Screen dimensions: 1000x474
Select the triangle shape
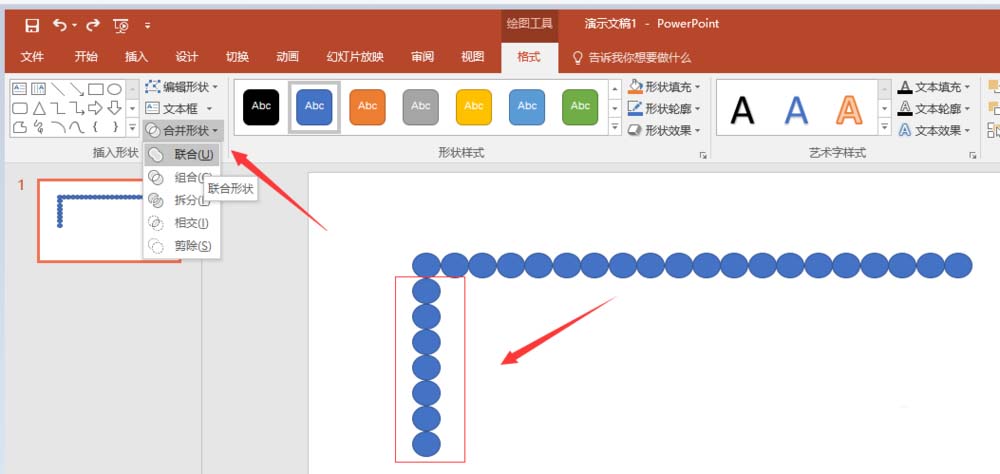39,108
